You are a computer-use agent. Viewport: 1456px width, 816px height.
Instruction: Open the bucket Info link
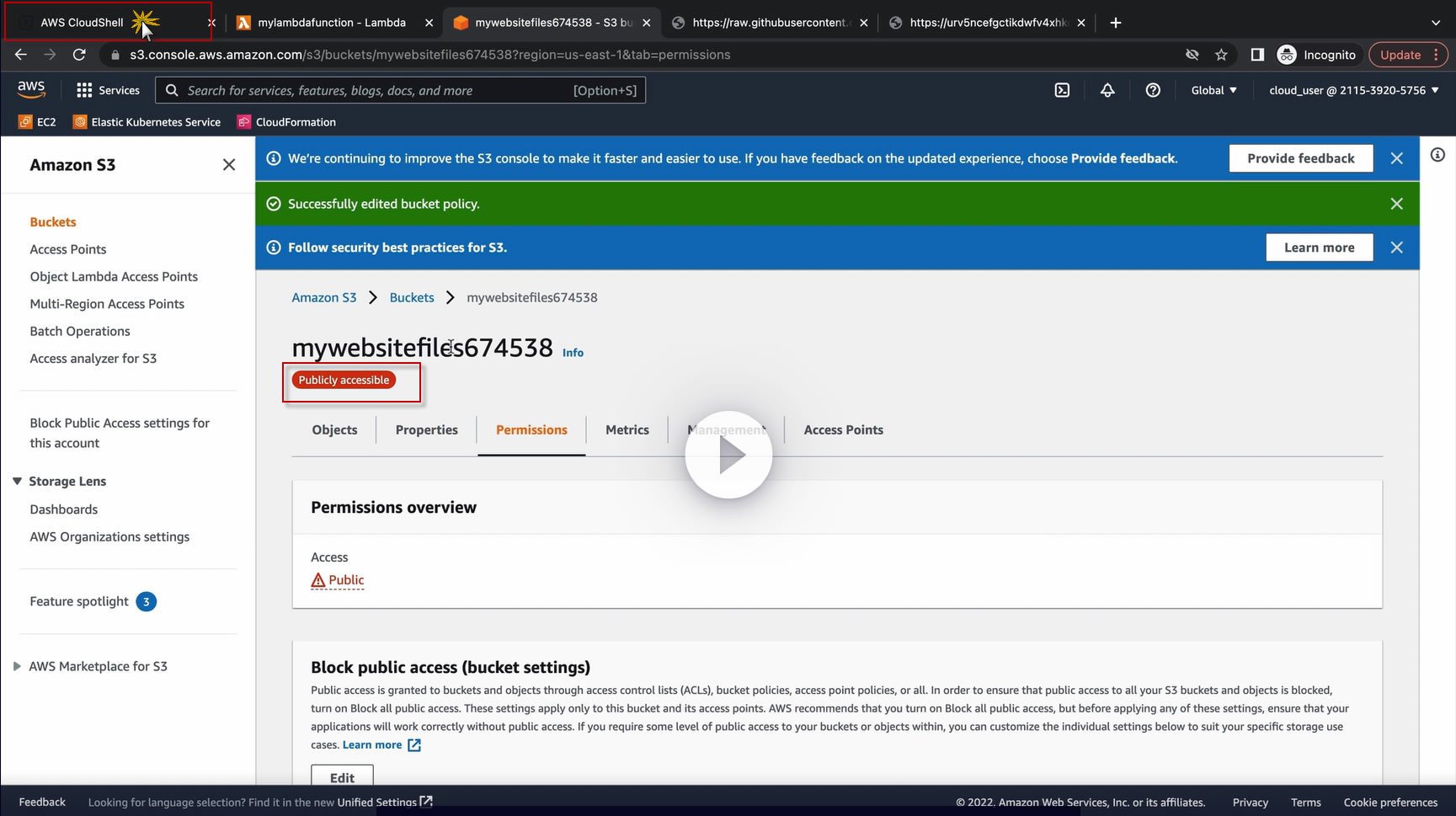(573, 353)
